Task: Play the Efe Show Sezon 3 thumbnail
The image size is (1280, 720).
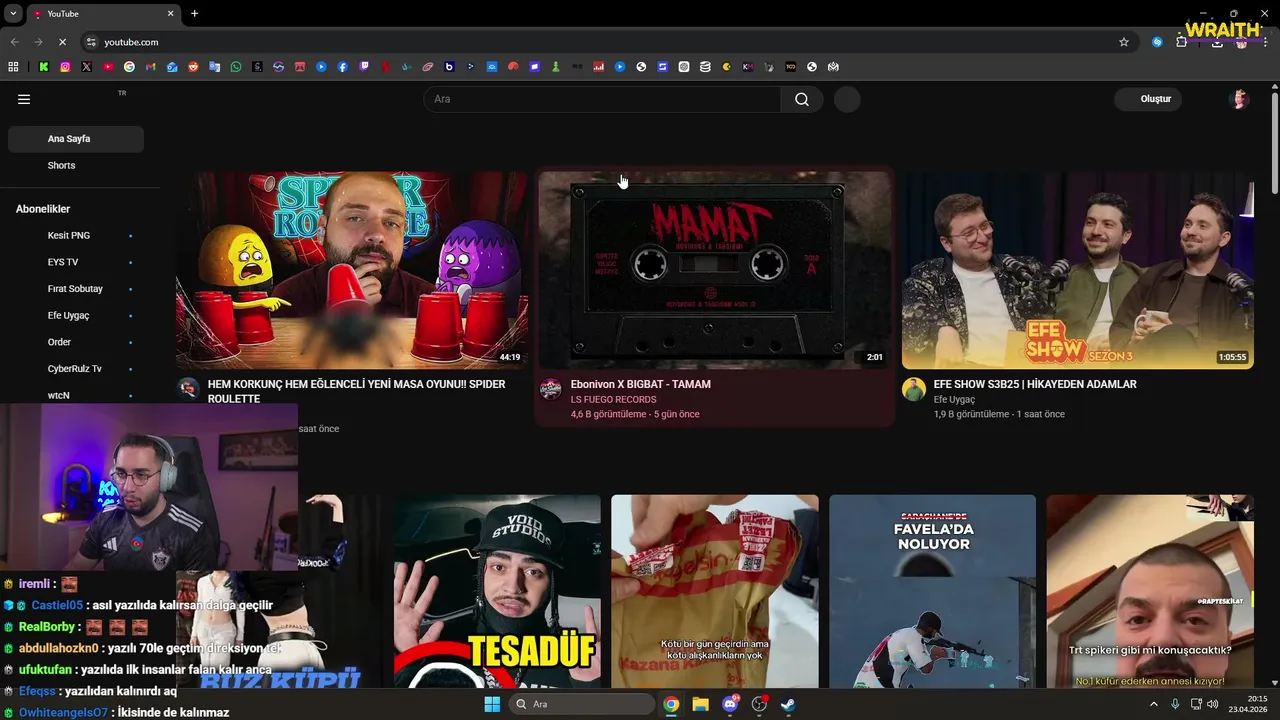Action: [x=1078, y=270]
